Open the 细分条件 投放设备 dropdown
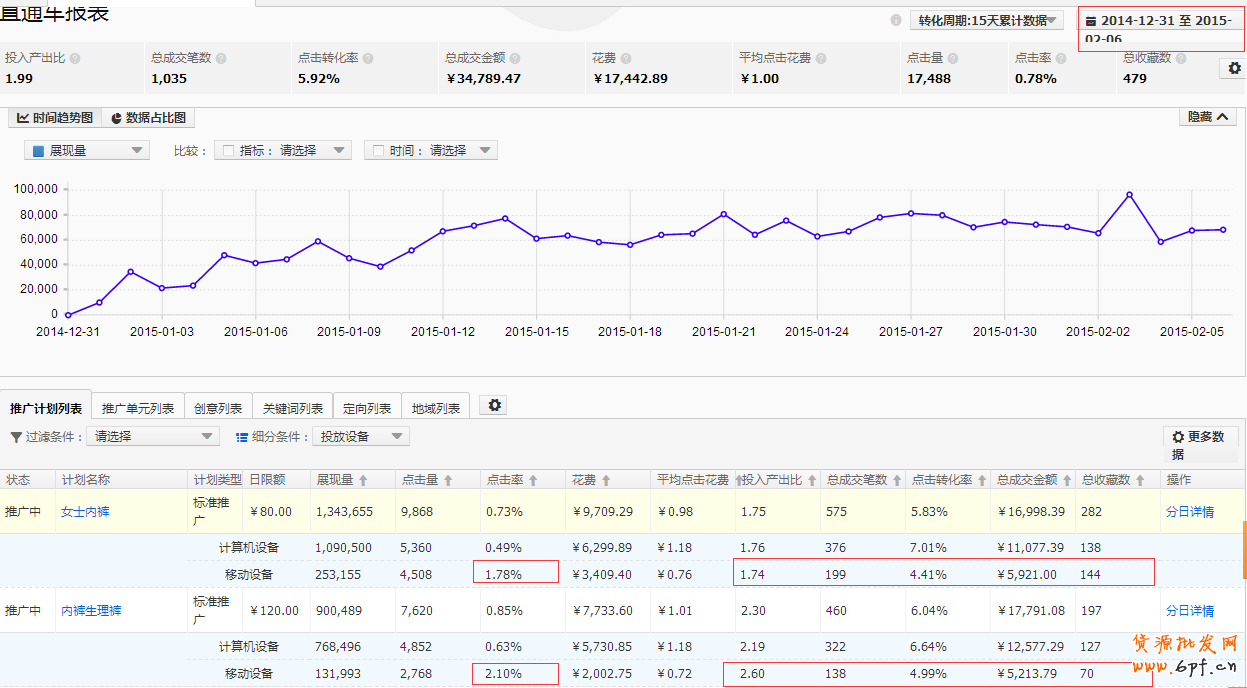Viewport: 1247px width, 688px height. [361, 437]
